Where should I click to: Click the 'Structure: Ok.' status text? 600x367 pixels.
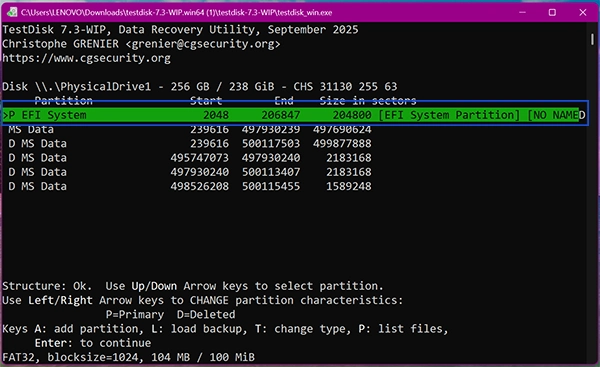pos(47,286)
